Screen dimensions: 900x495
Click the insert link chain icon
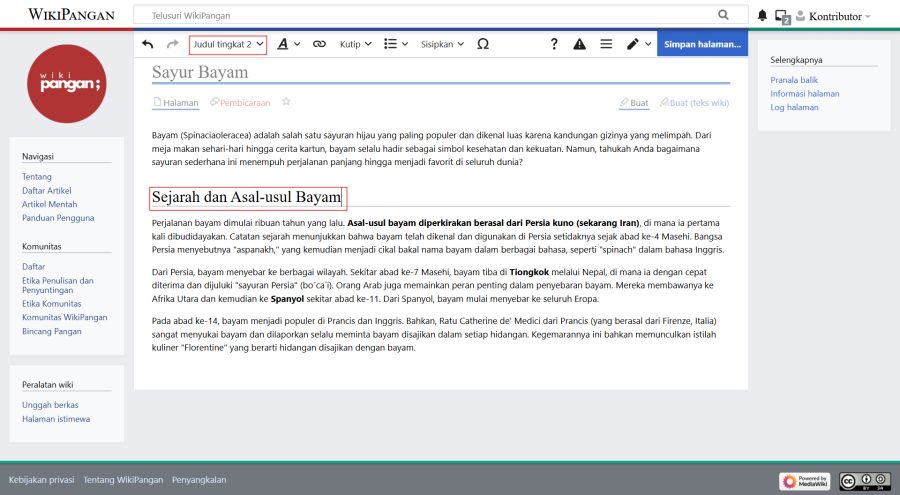319,44
